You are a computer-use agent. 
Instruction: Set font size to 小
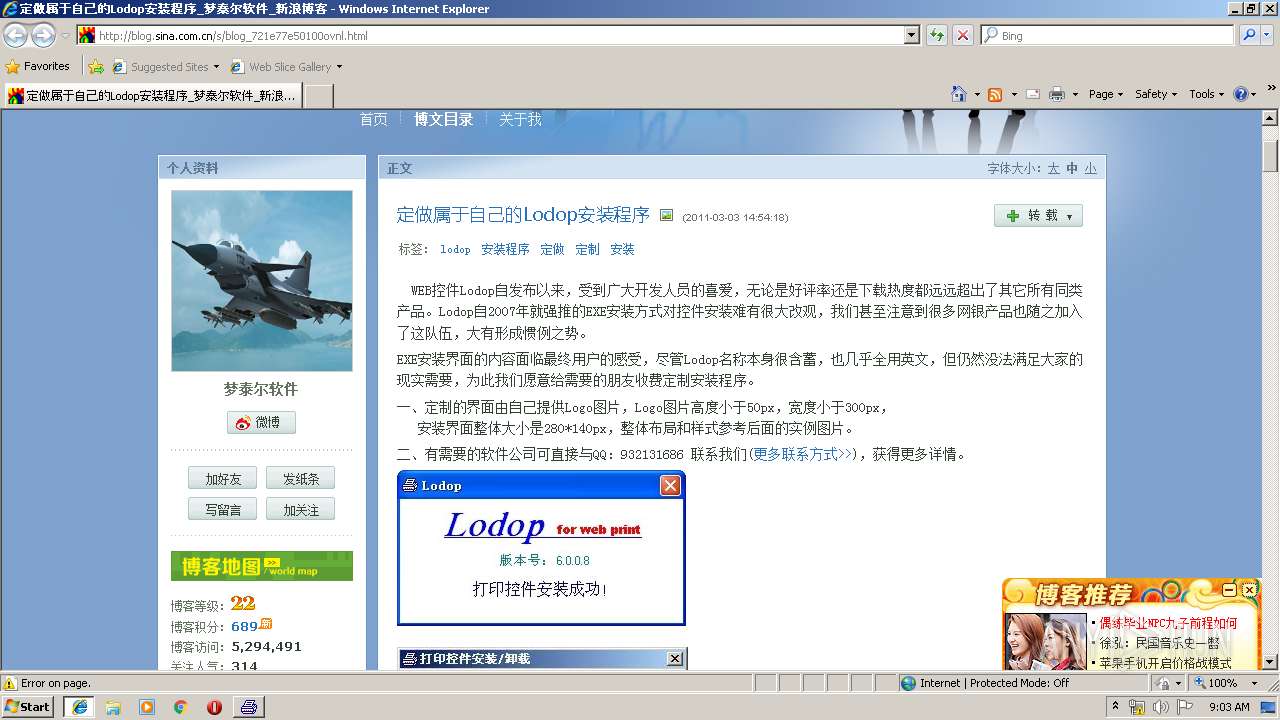(x=1090, y=168)
